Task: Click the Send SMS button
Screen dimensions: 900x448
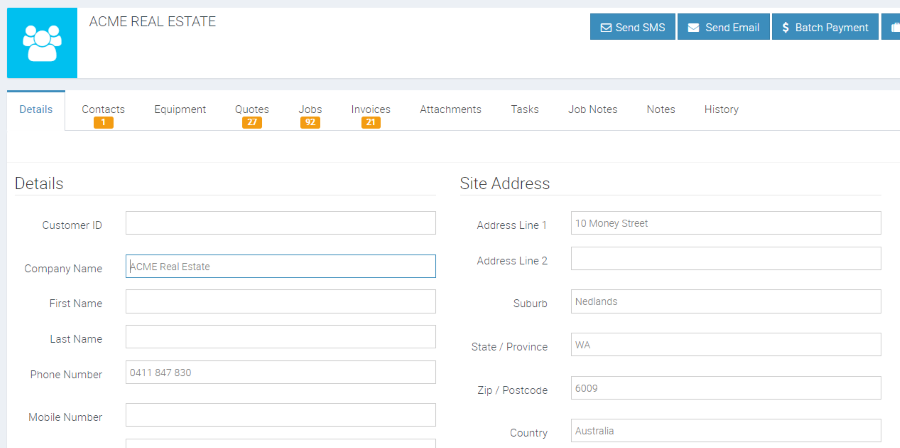Action: pos(633,27)
